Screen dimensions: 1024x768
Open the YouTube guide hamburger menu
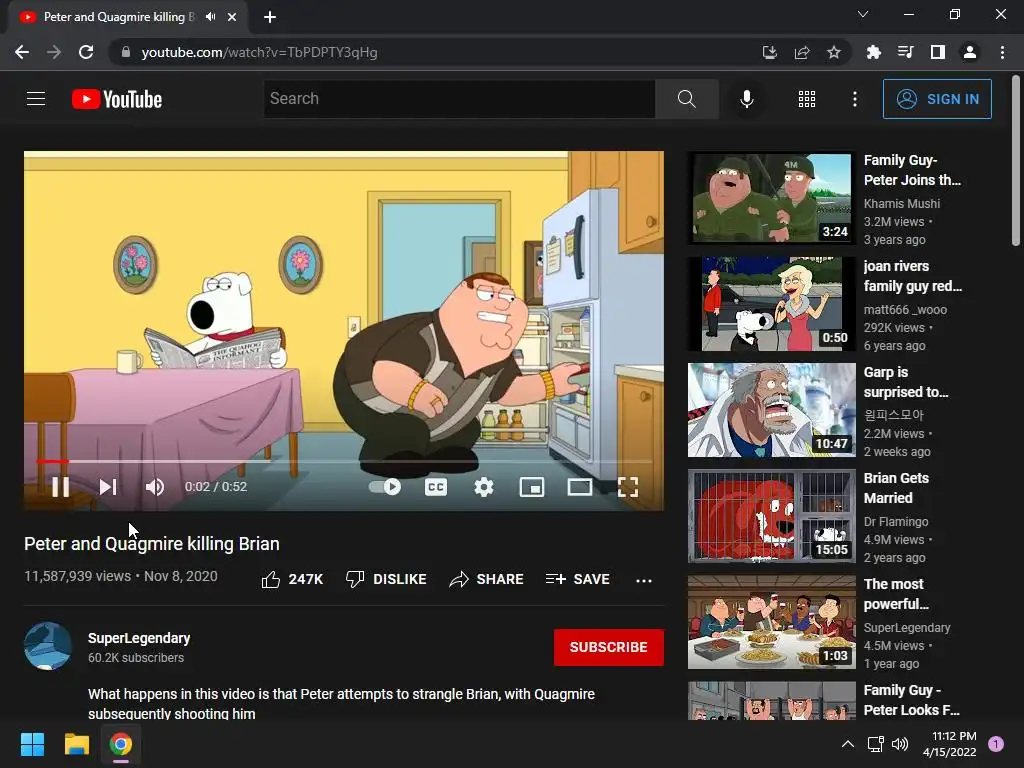pyautogui.click(x=36, y=99)
